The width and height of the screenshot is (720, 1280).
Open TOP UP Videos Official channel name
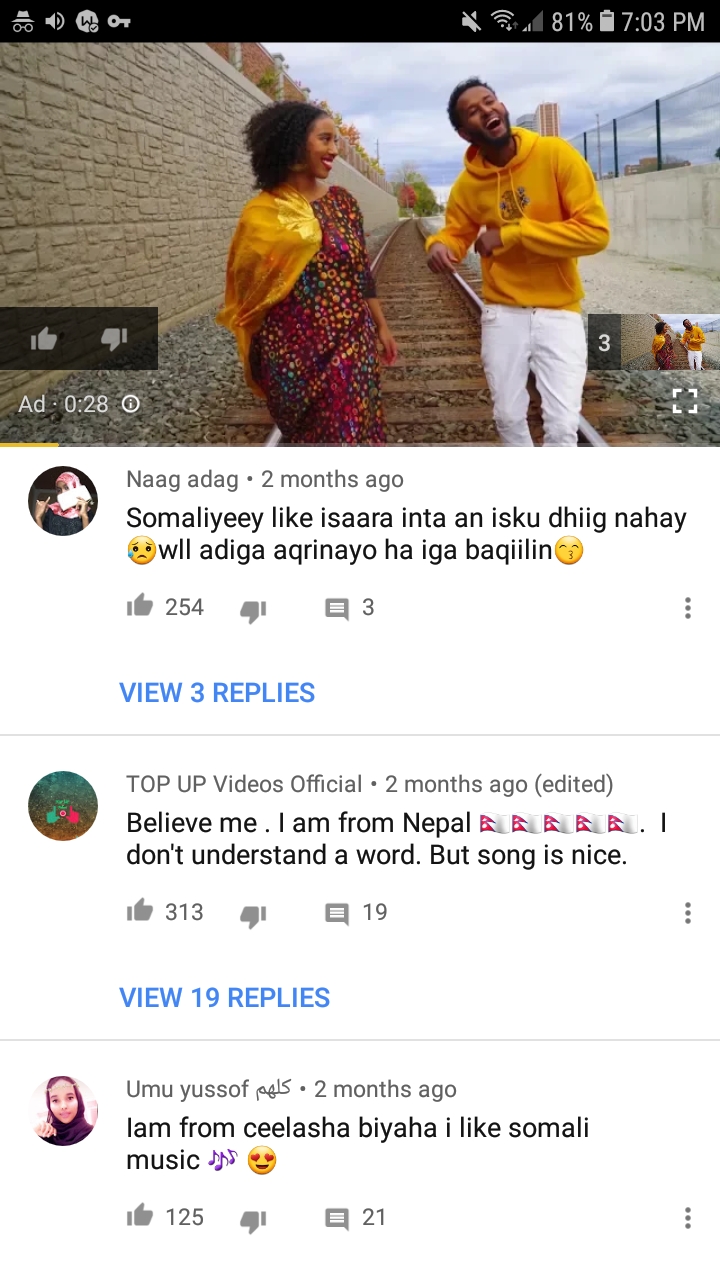coord(244,784)
